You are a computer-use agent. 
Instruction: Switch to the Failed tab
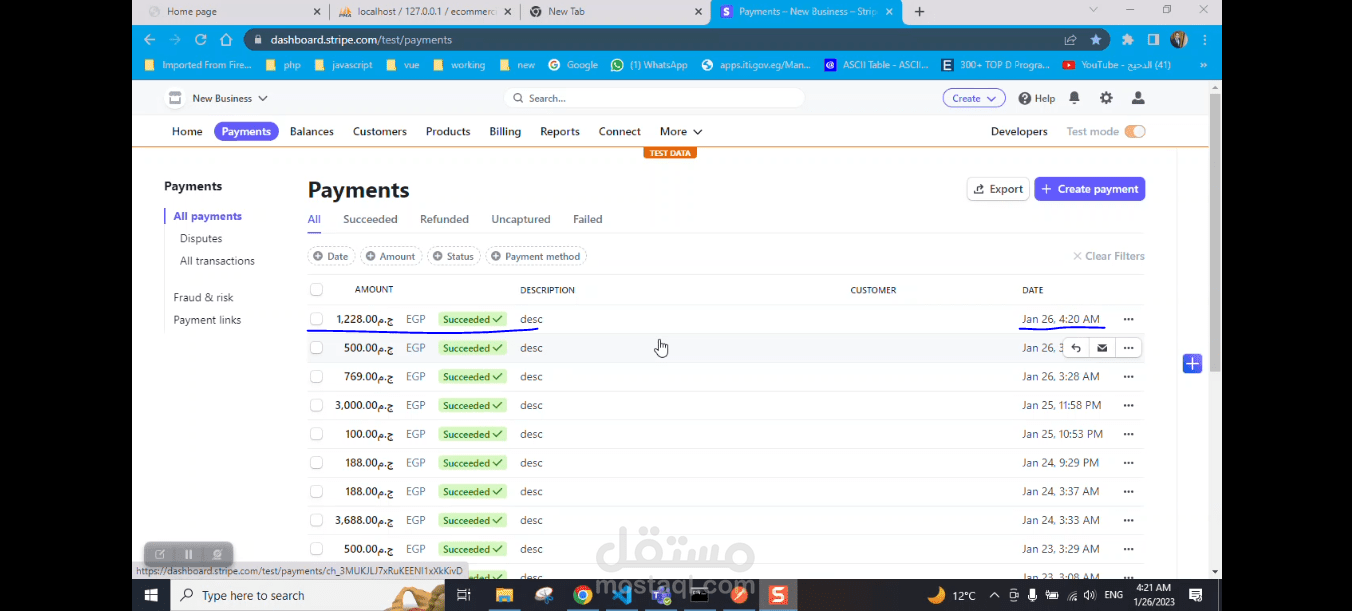(588, 219)
